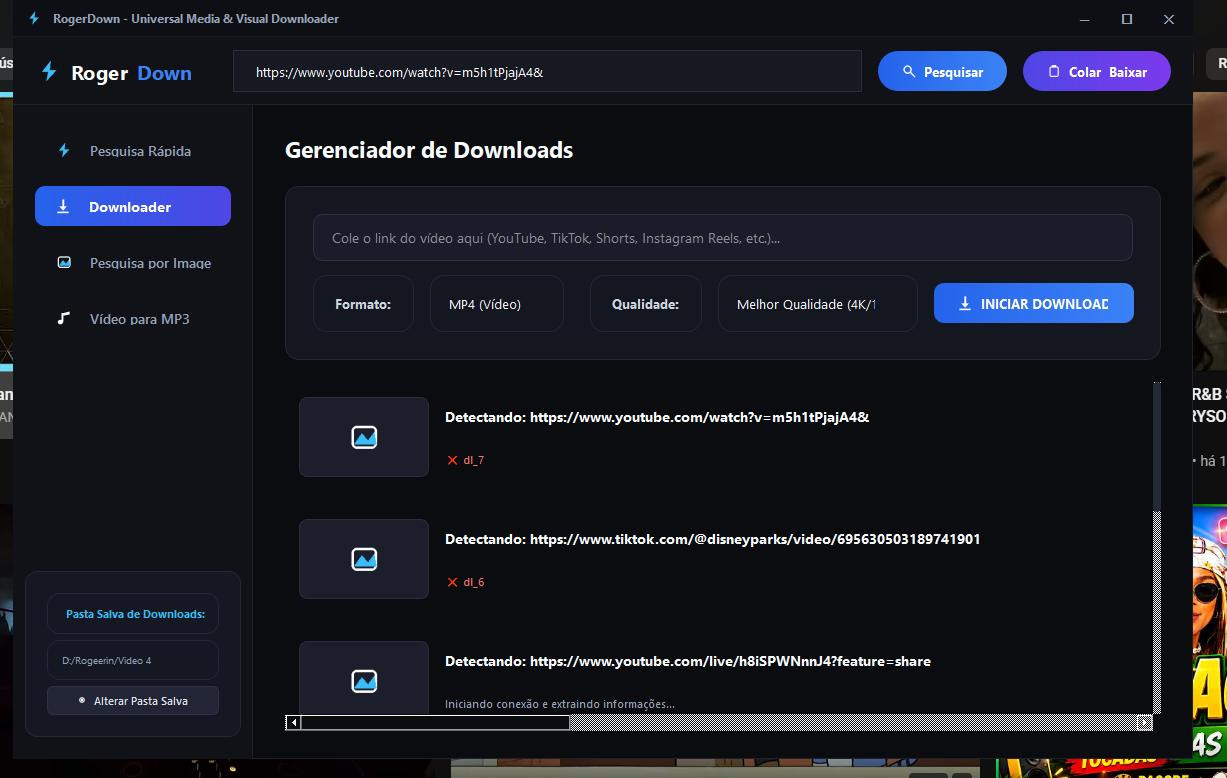Click the red X icon next to dl_6
1227x778 pixels.
pyautogui.click(x=452, y=583)
